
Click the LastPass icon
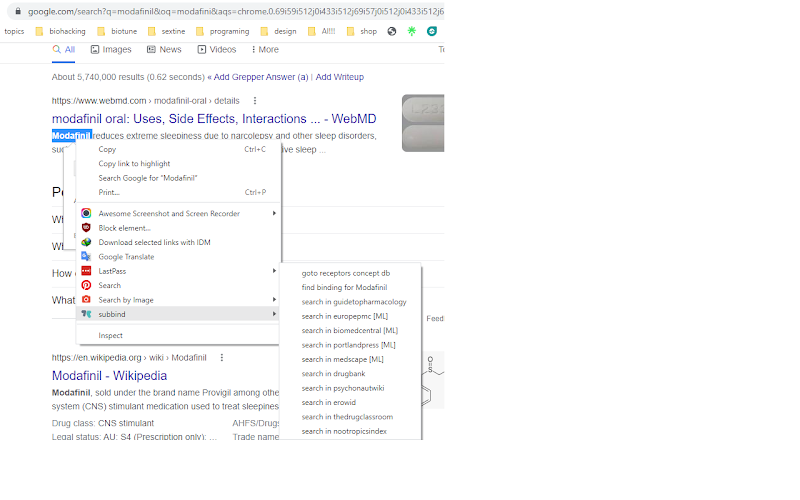(86, 271)
